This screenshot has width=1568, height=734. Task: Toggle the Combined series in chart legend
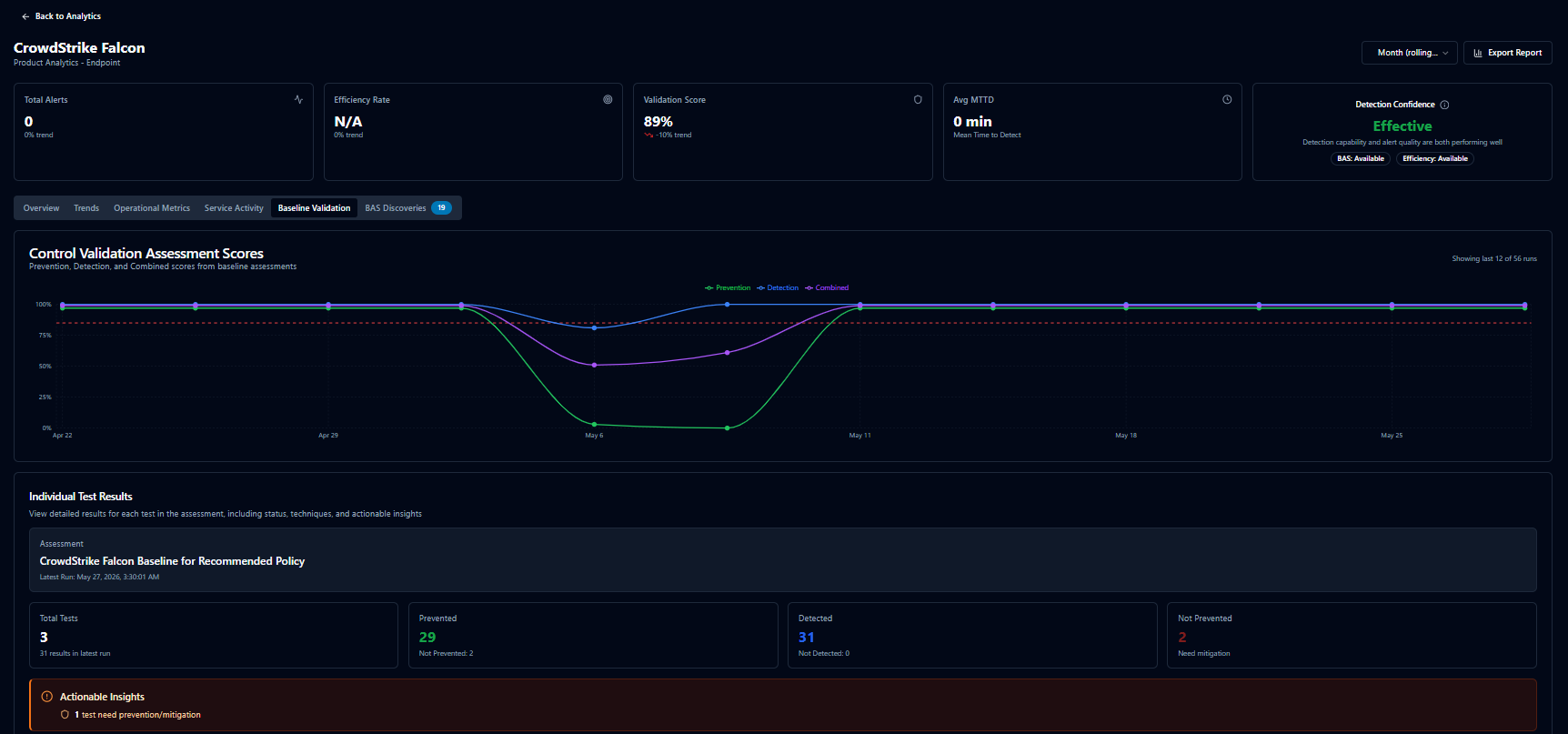click(x=827, y=287)
